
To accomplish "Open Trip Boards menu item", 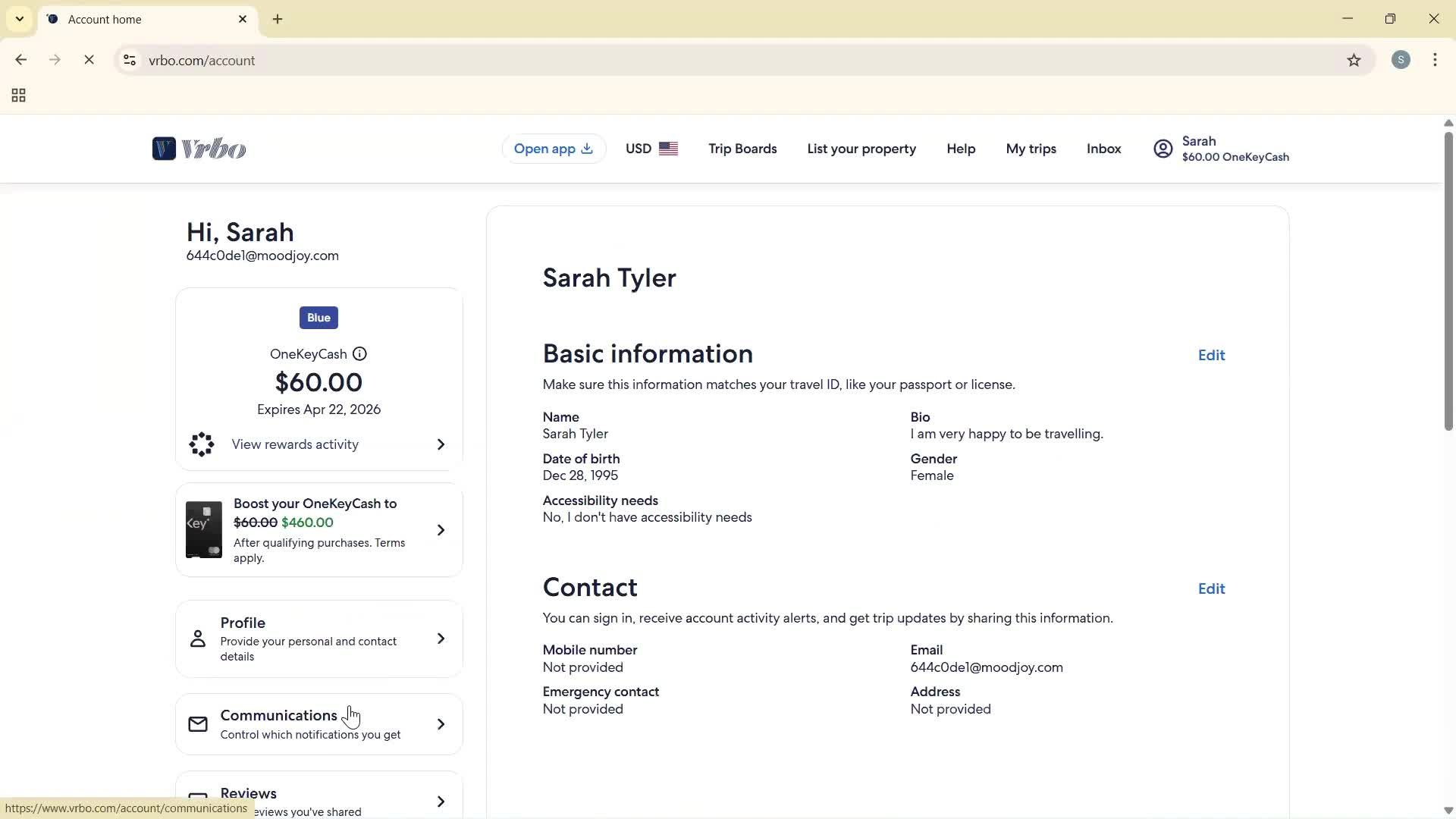I will pos(742,149).
